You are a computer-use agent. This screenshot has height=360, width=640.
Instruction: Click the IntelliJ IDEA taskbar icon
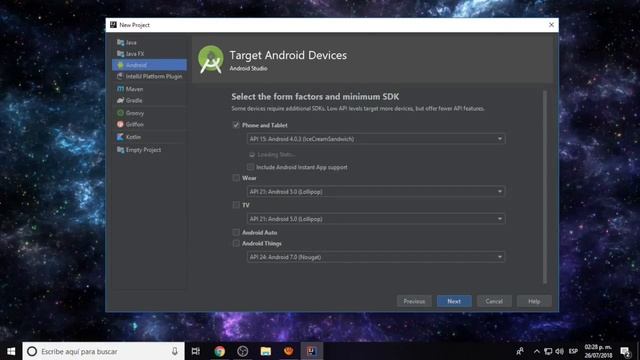click(x=311, y=351)
